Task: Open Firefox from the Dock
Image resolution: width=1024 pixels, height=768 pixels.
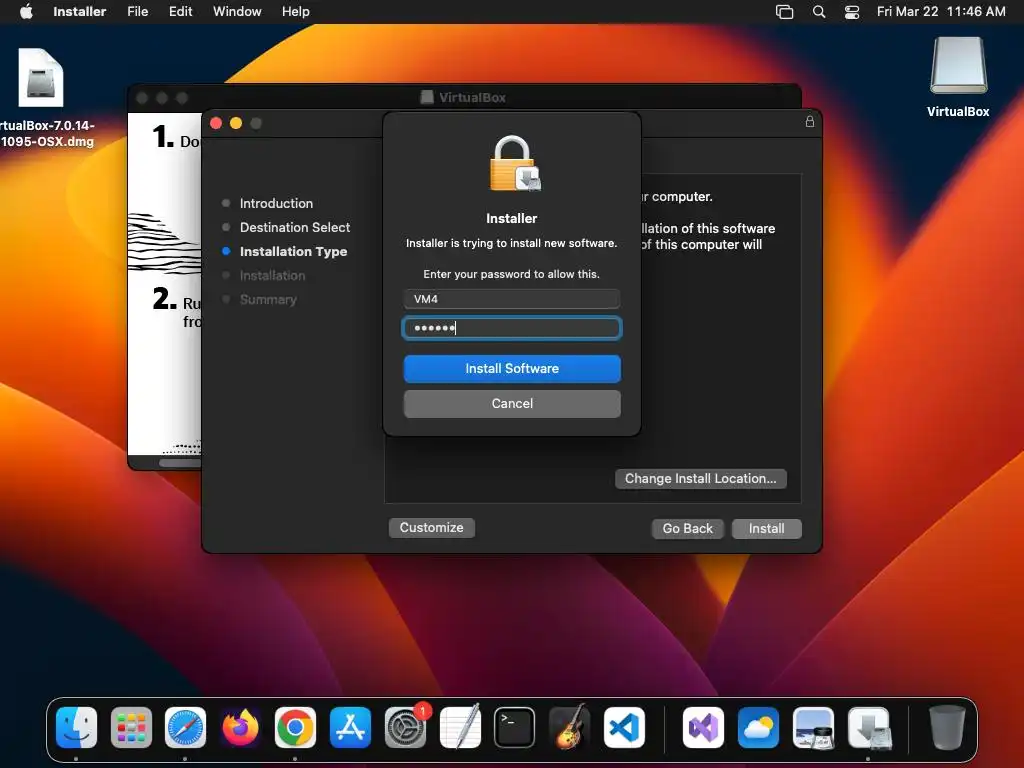Action: 240,728
